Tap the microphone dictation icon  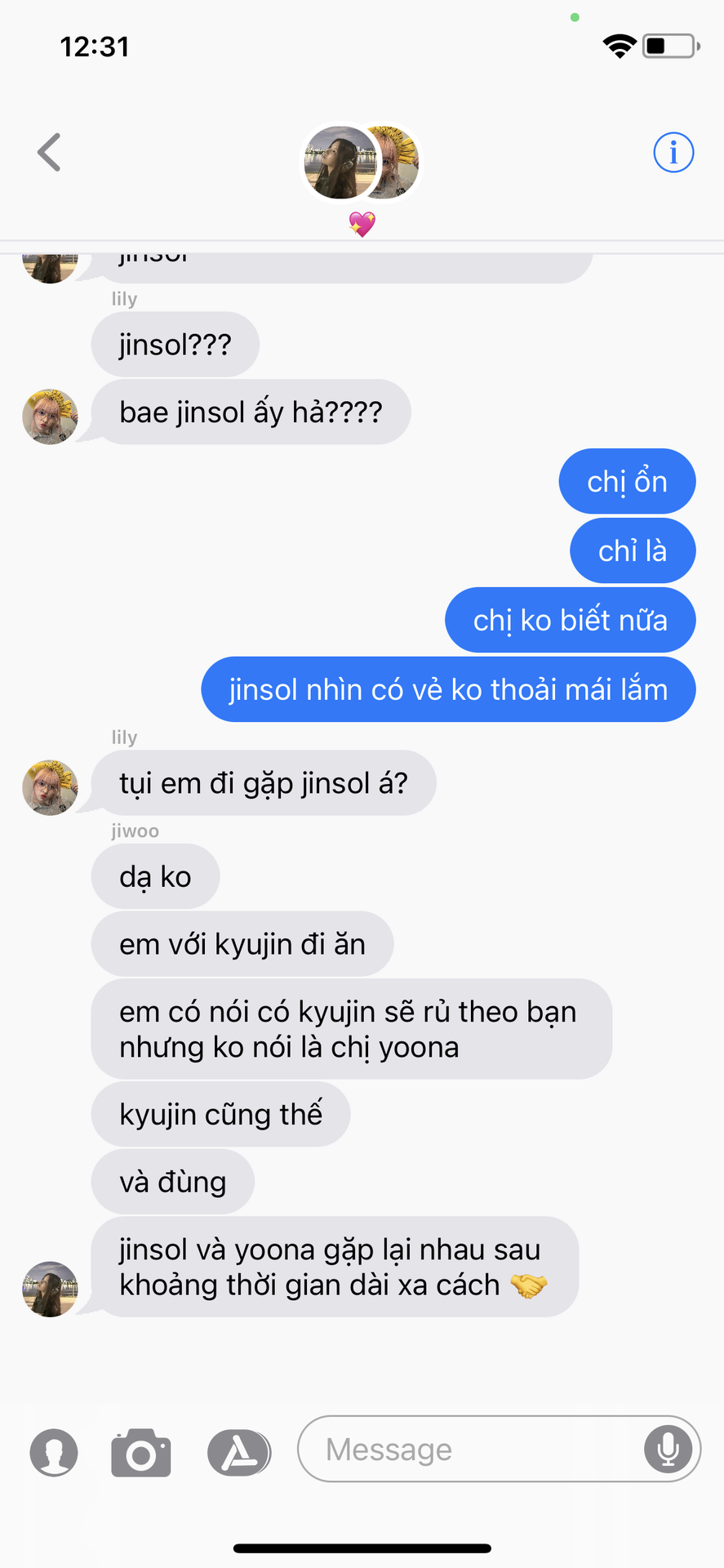[668, 1449]
